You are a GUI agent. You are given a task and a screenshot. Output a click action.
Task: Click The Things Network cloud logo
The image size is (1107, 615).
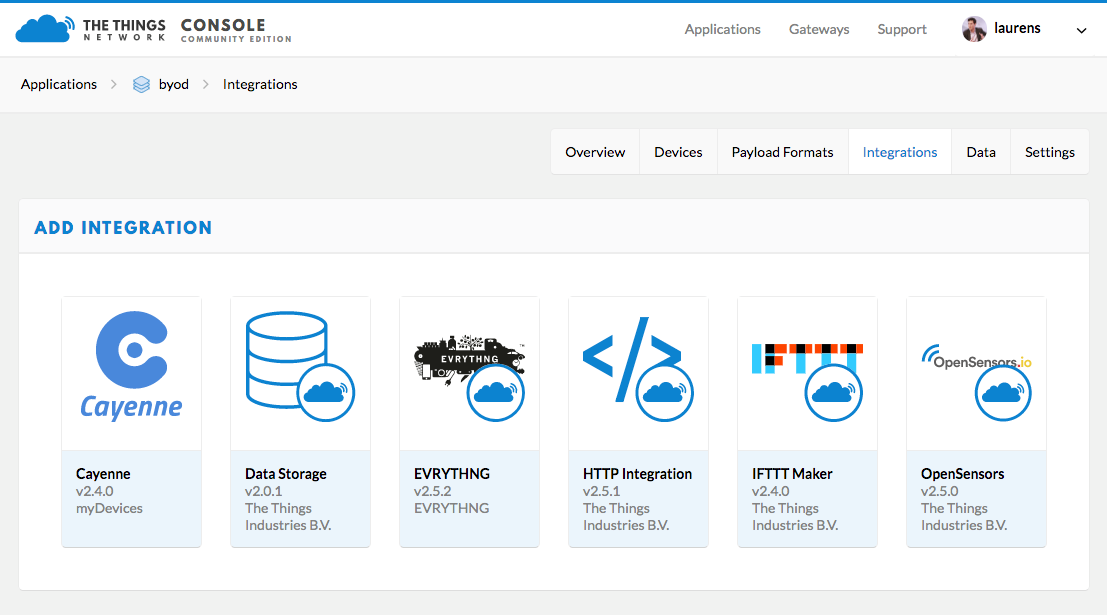[x=44, y=29]
